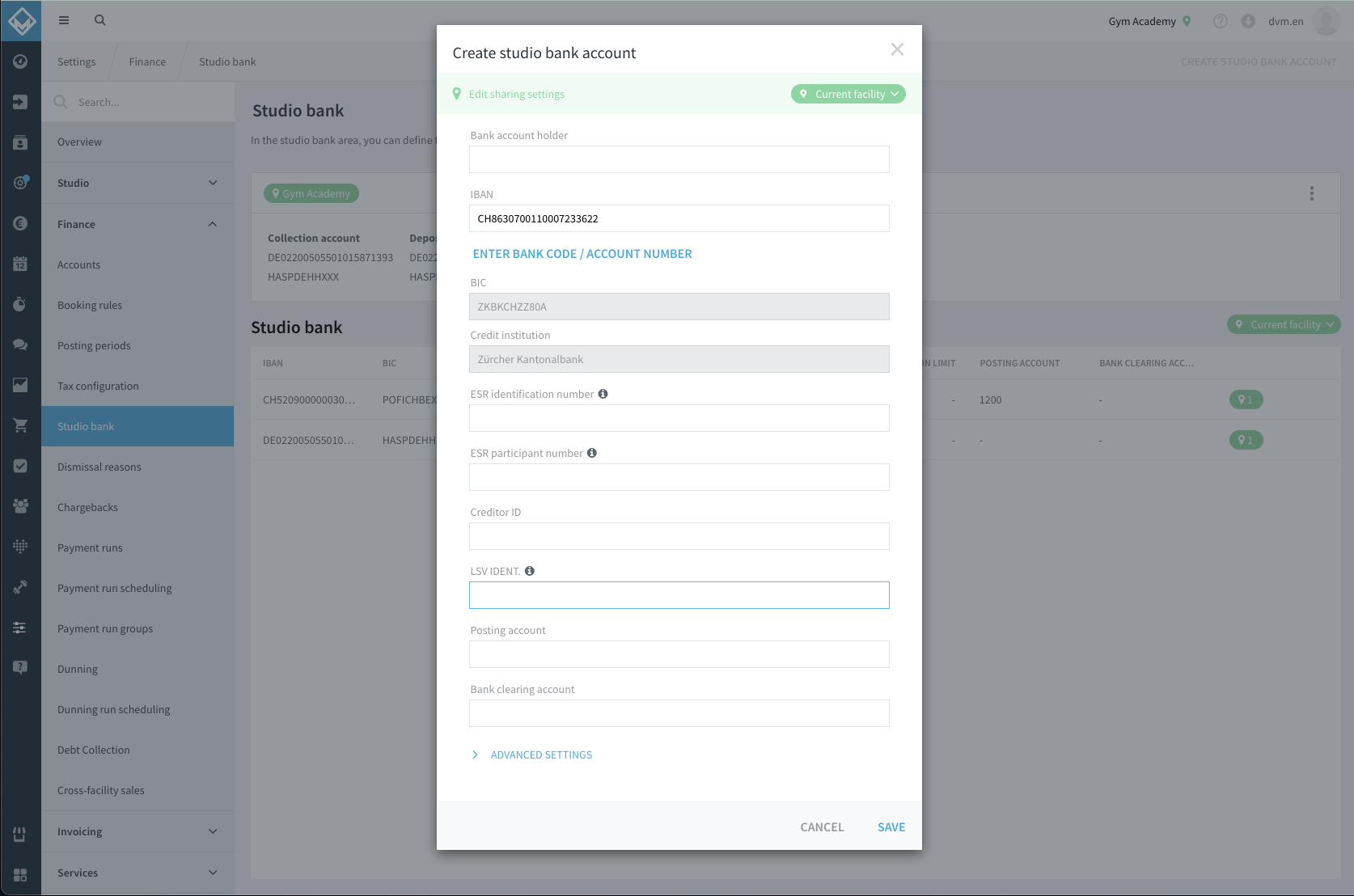Open the shopping cart sidebar icon
Screen dimensions: 1354x896
20,425
